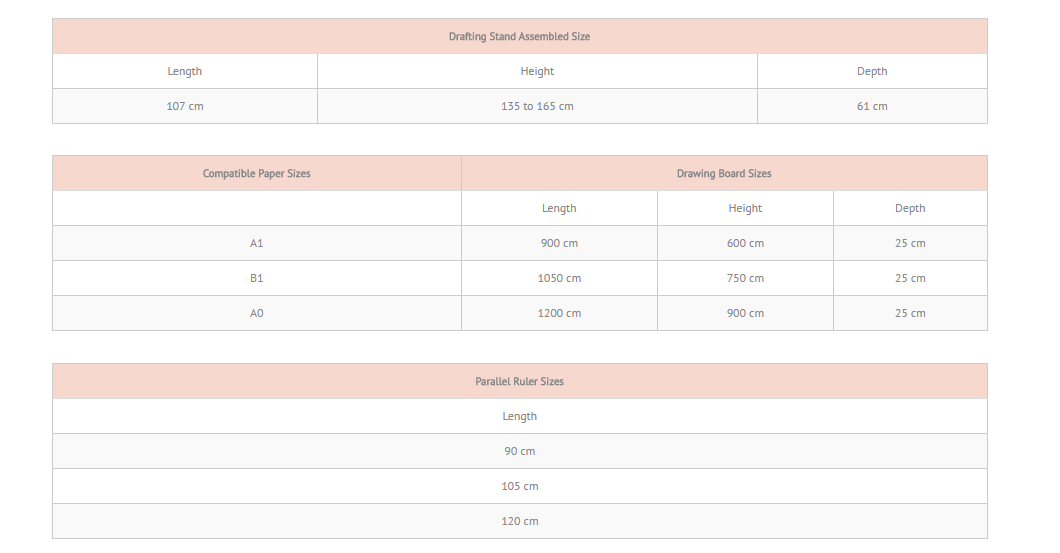Select the 600 cm height cell
The image size is (1060, 553).
[745, 243]
